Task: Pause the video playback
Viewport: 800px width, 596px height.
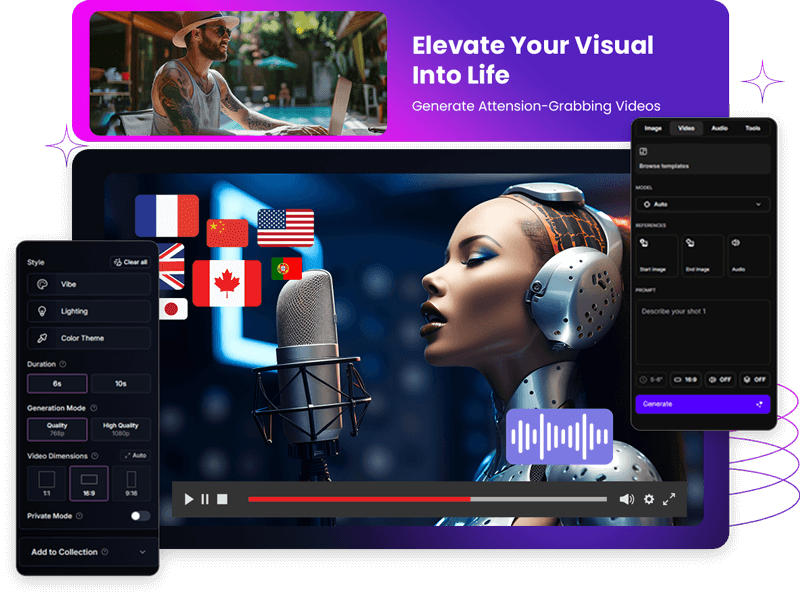Action: click(x=205, y=499)
